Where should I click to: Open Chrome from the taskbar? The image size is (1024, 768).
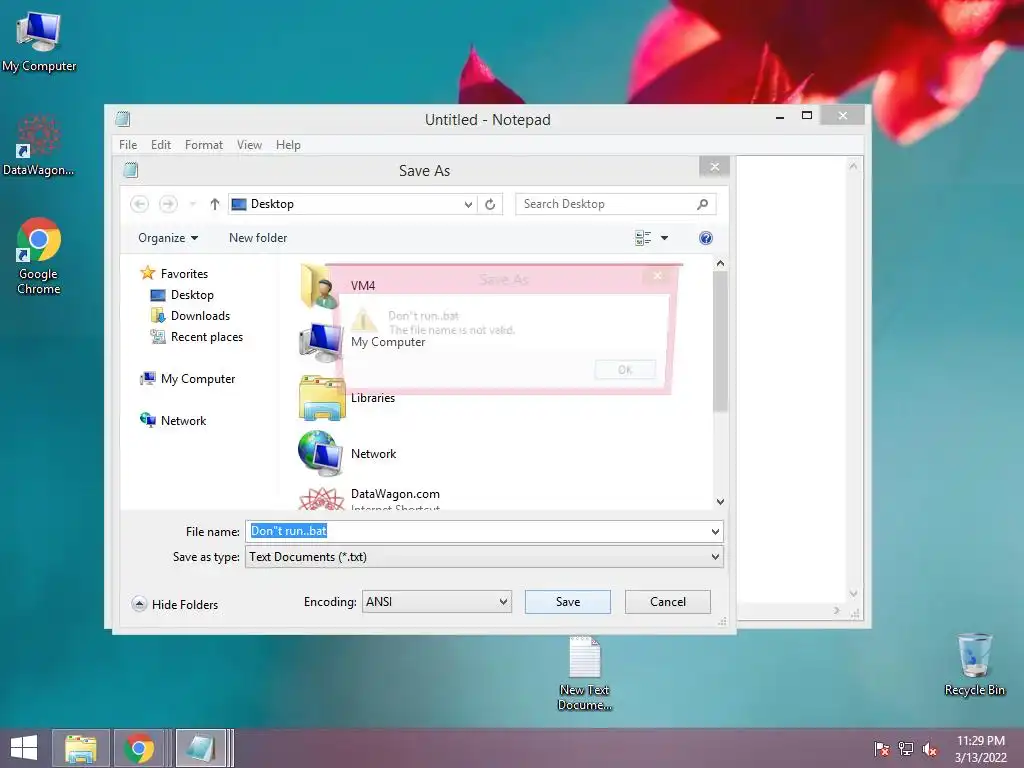pos(139,748)
